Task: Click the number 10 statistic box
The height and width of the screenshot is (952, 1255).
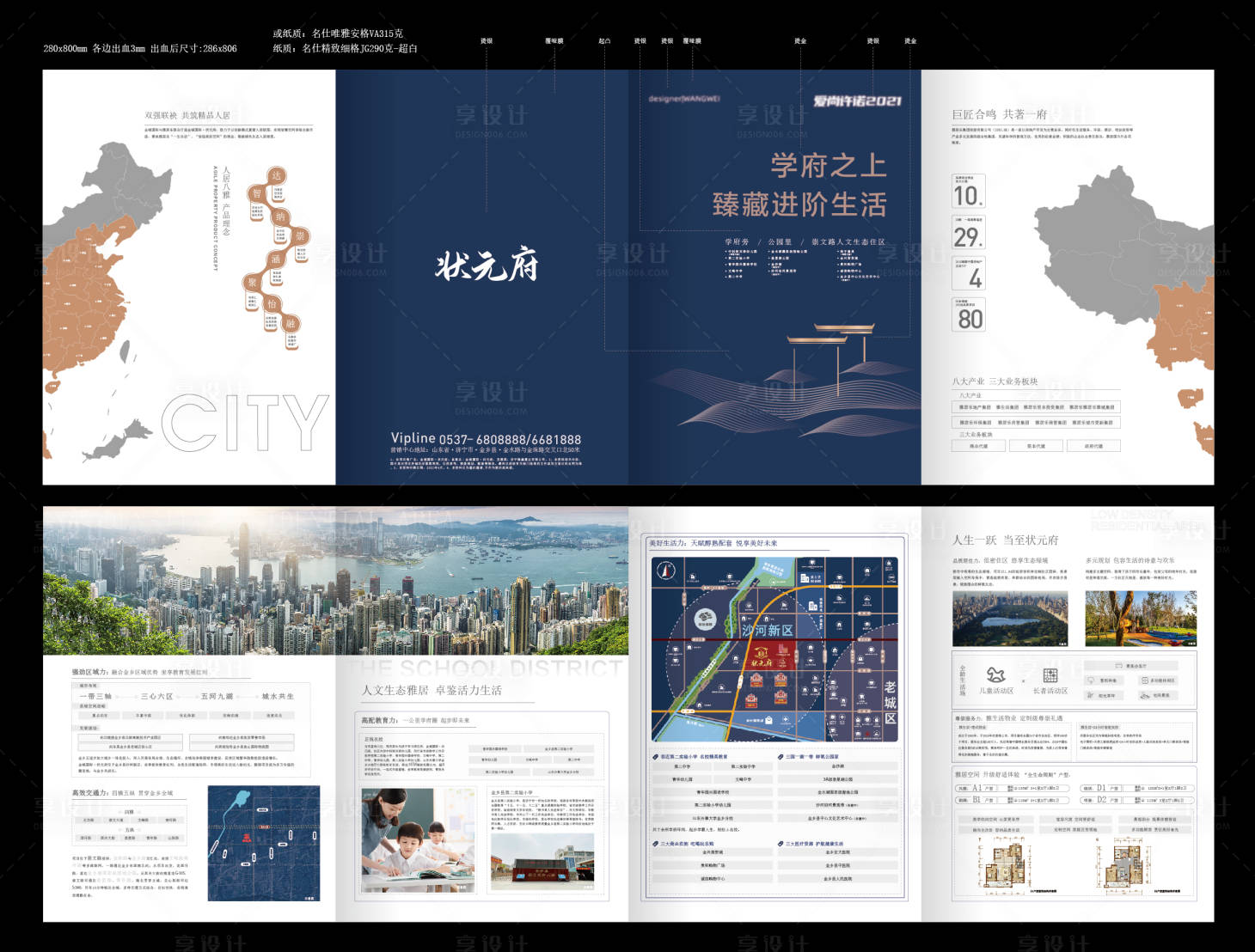Action: coord(968,191)
